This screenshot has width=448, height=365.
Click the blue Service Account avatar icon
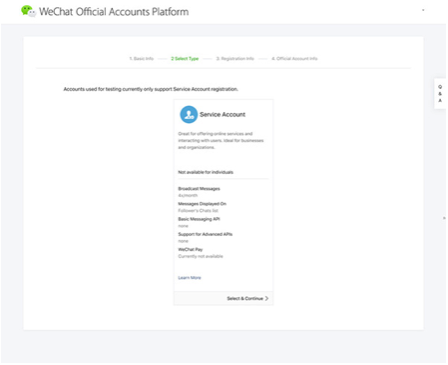coord(189,115)
